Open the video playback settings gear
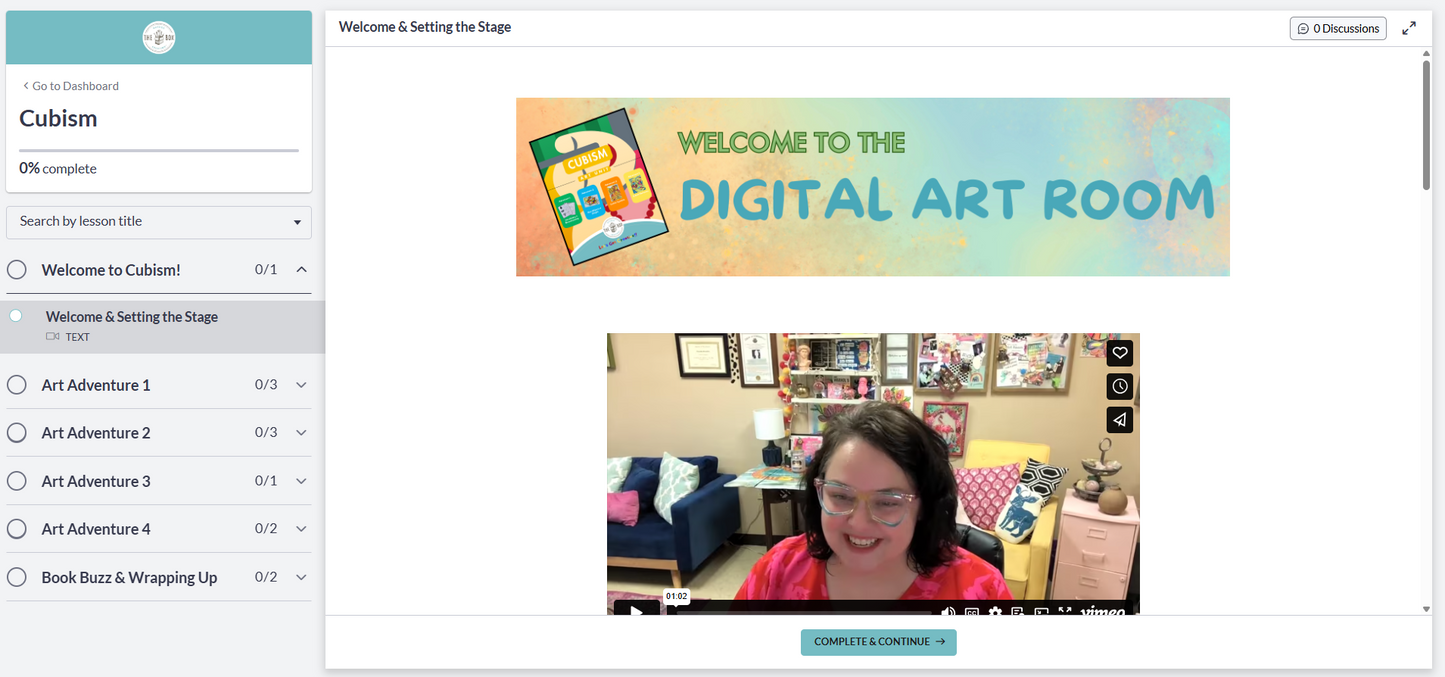The width and height of the screenshot is (1445, 677). pyautogui.click(x=995, y=611)
